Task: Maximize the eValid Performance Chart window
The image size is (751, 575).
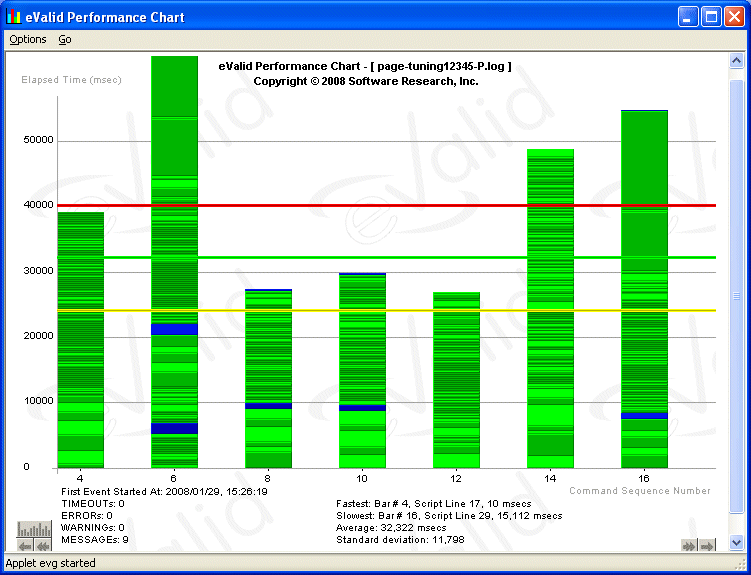Action: (711, 17)
